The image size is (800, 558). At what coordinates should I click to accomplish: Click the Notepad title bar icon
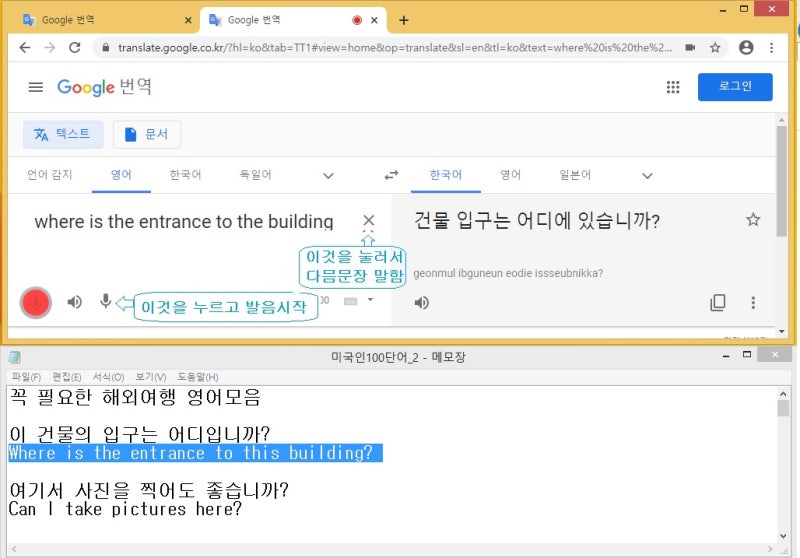(x=14, y=357)
